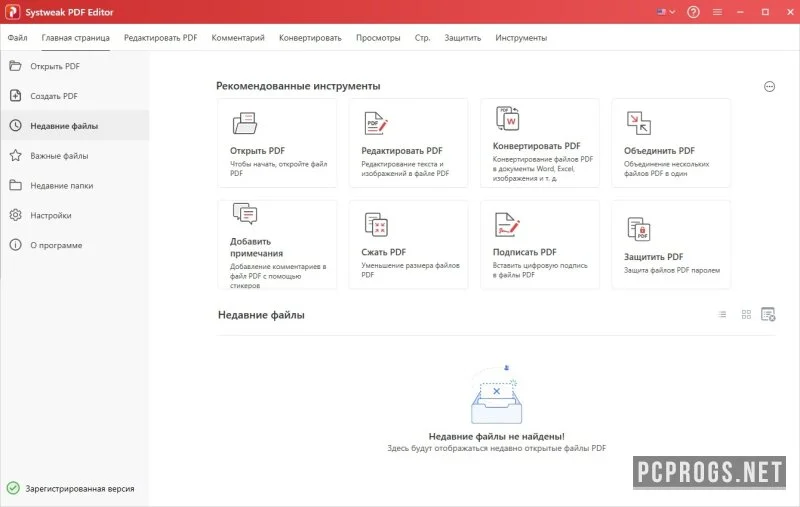Switch to the Главная страница tab
800x507 pixels.
76,38
